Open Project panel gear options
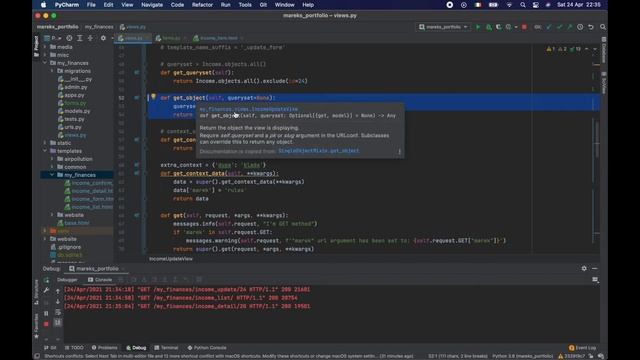Image resolution: width=640 pixels, height=360 pixels. (103, 38)
